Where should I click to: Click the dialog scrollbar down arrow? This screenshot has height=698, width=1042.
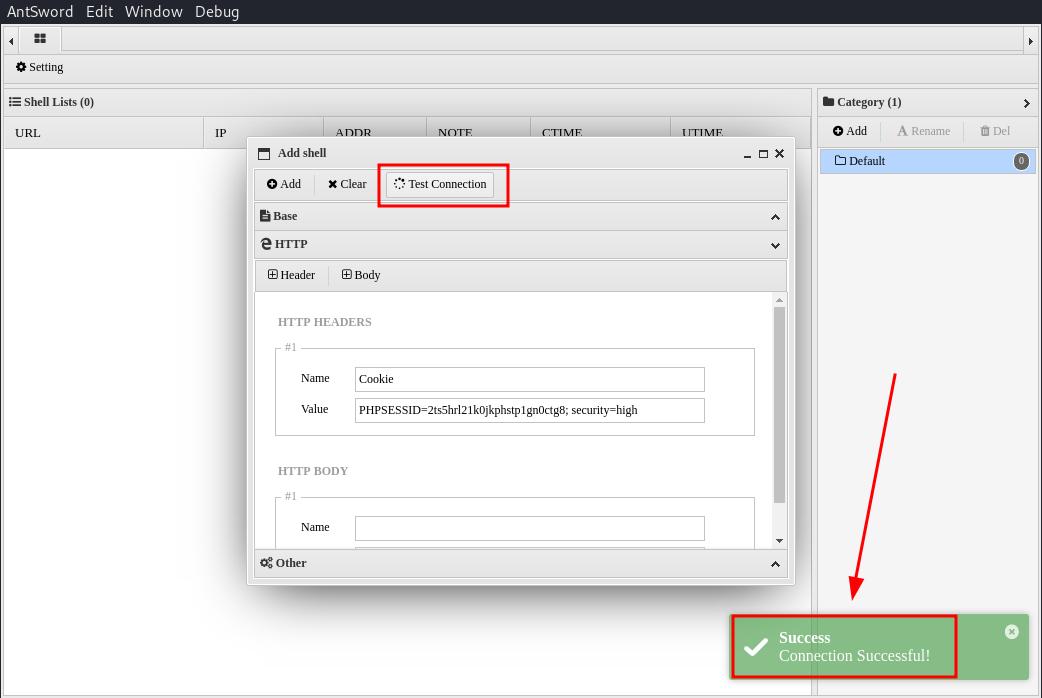click(780, 541)
